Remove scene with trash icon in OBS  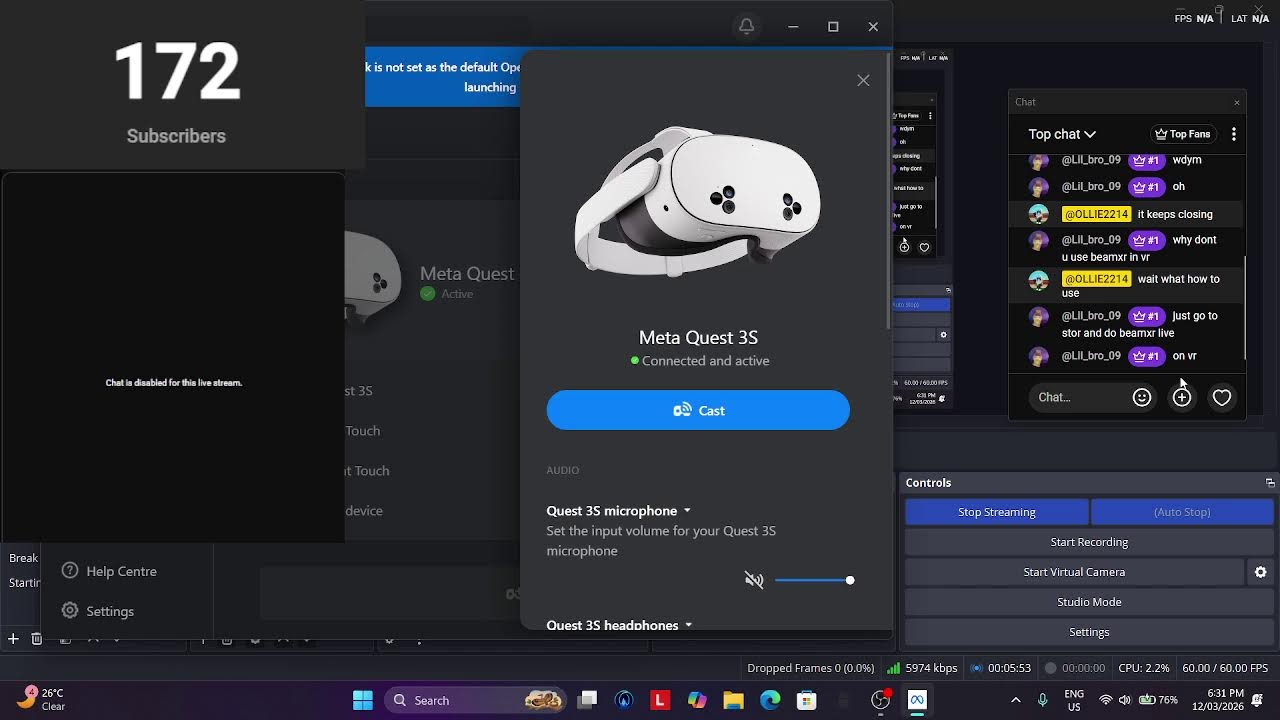tap(37, 638)
